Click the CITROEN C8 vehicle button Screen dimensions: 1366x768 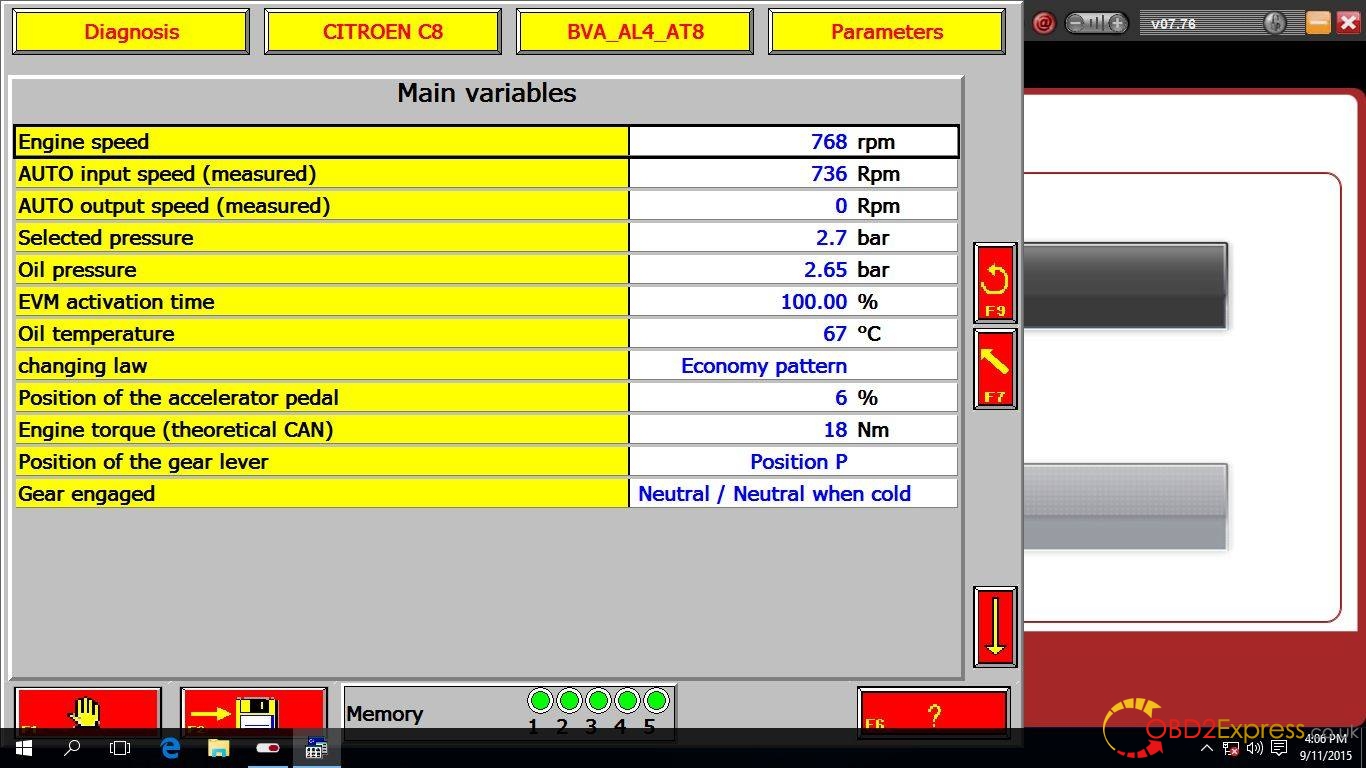point(383,32)
